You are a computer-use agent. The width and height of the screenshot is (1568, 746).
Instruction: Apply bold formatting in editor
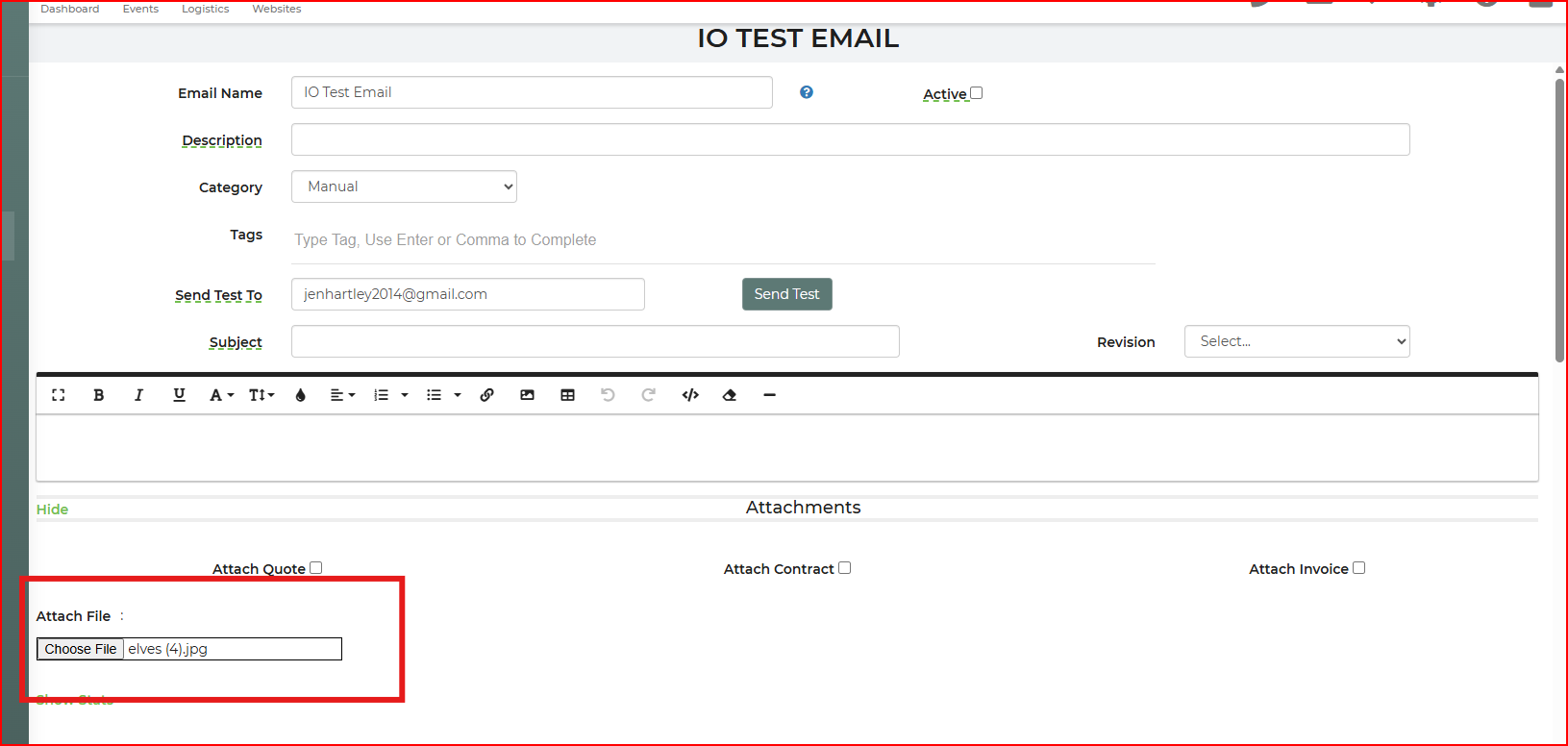pos(98,395)
